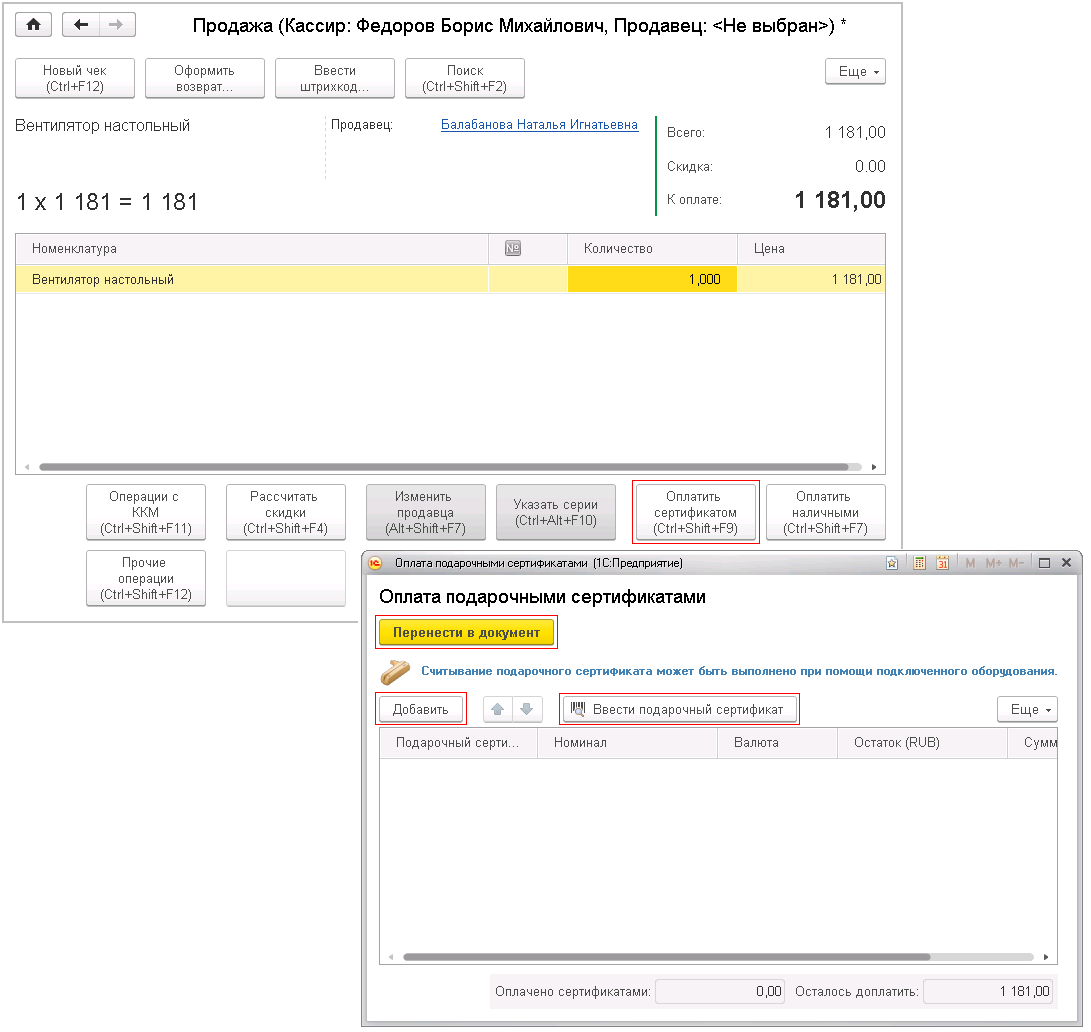Image resolution: width=1091 pixels, height=1032 pixels.
Task: Open the calculator icon in dialog title bar
Action: coord(919,564)
